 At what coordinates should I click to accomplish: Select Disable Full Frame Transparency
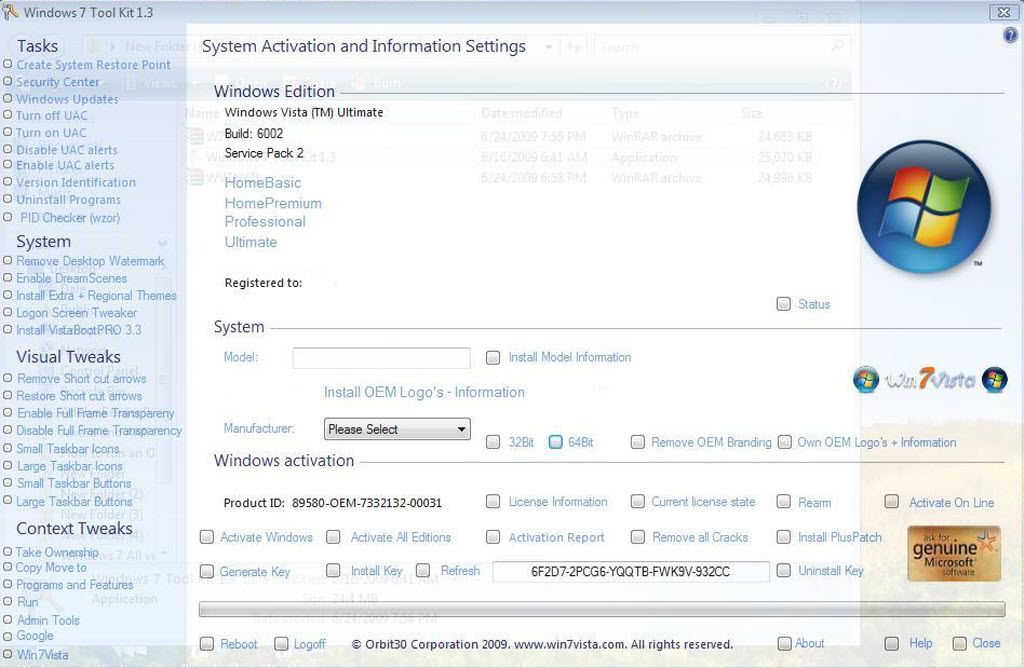tap(8, 430)
